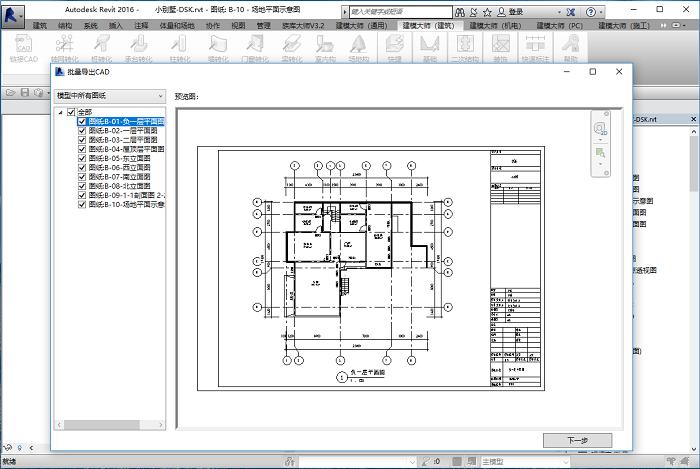Click the open folder icon in quick access toolbar
The image size is (700, 469).
coord(11,92)
